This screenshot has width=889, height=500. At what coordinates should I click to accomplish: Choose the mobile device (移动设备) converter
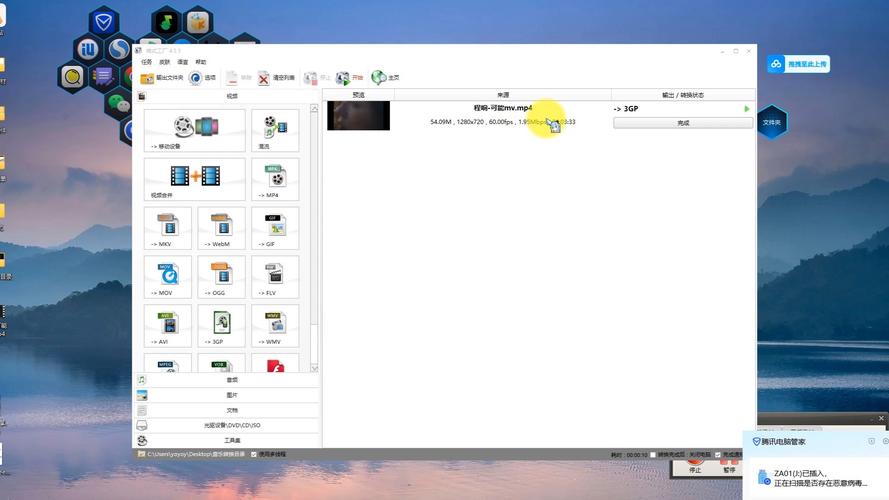tap(194, 130)
